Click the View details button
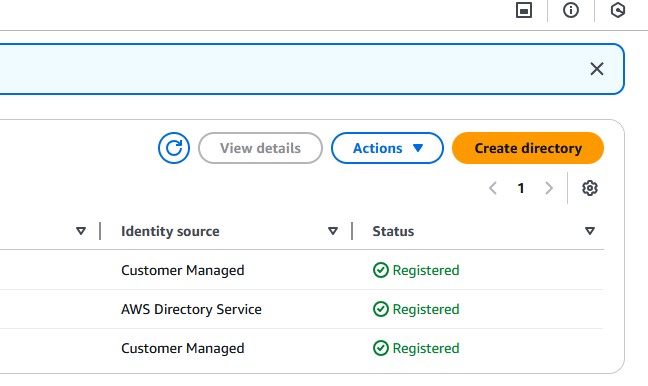This screenshot has height=386, width=648. (260, 148)
